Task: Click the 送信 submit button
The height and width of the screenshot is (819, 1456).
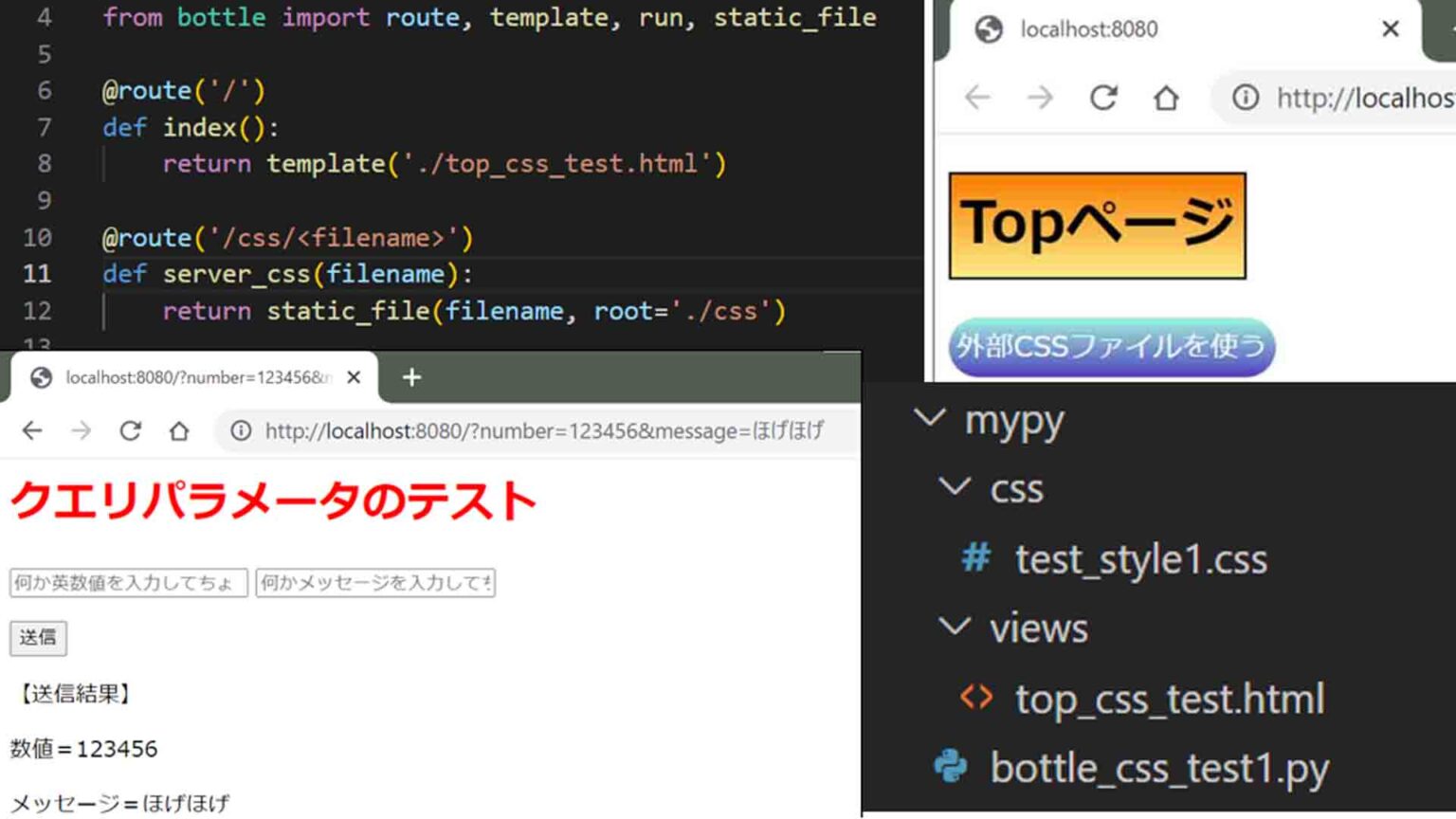Action: pos(38,638)
